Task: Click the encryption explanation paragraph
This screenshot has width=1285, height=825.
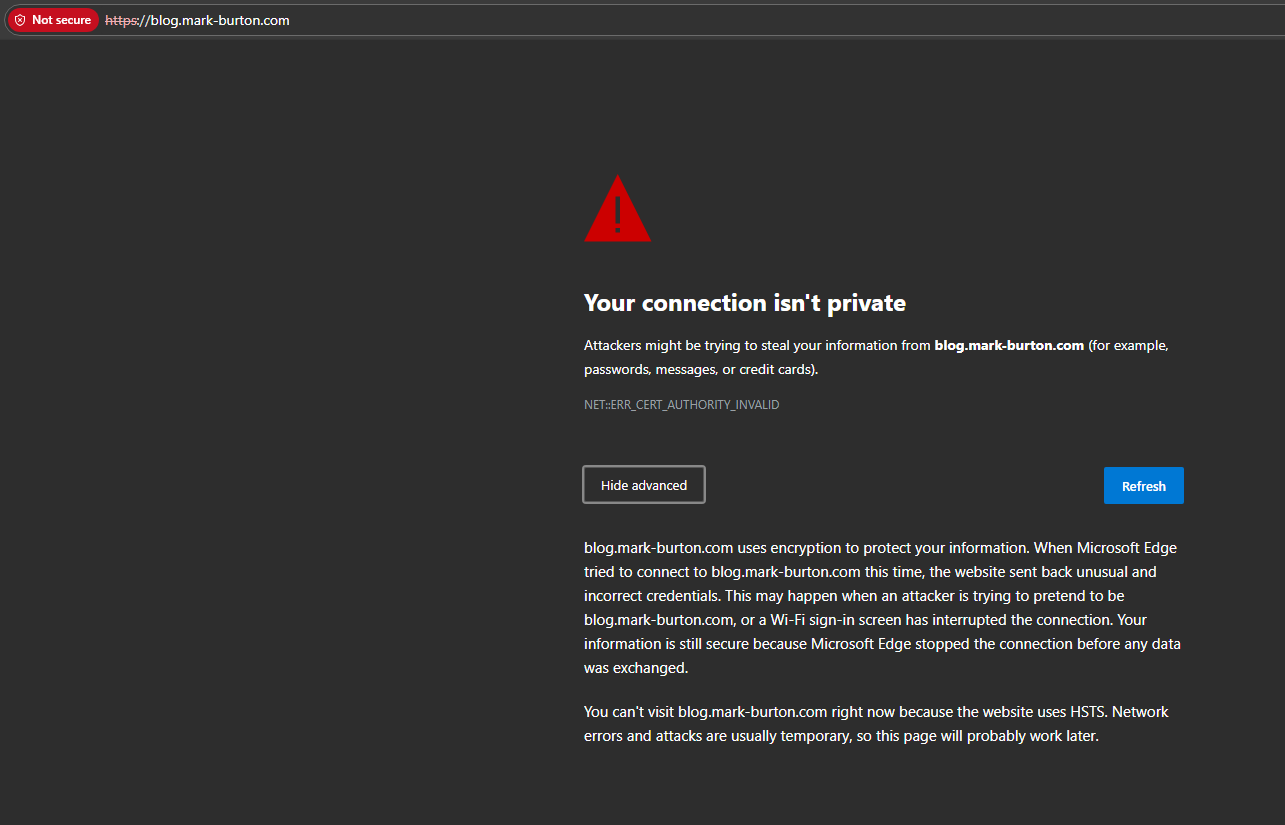Action: (880, 607)
